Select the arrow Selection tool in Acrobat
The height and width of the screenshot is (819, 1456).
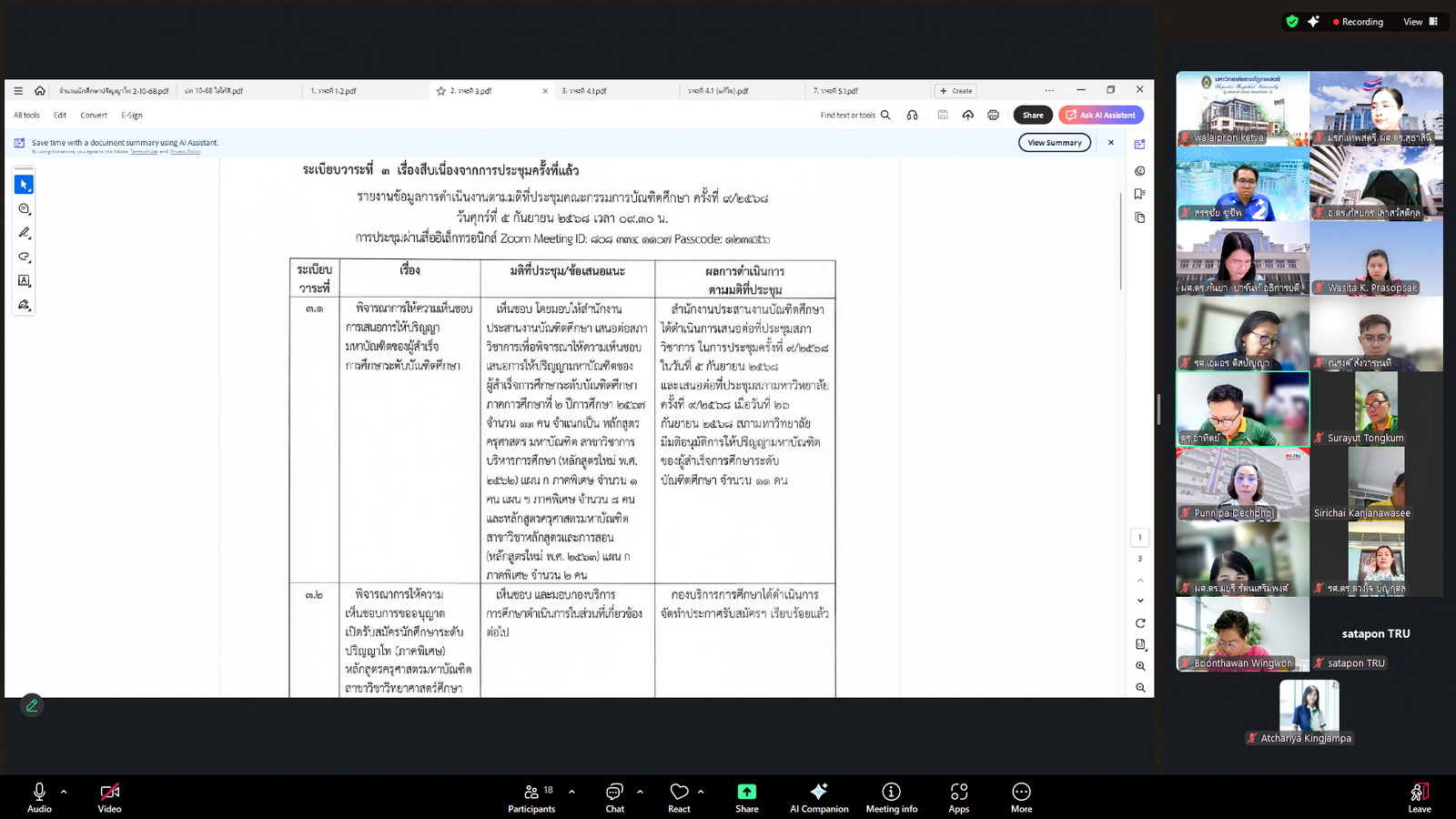tap(25, 185)
